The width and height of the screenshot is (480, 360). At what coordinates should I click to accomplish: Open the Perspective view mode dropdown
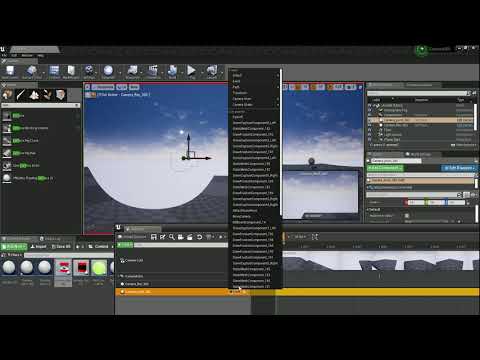pos(103,87)
